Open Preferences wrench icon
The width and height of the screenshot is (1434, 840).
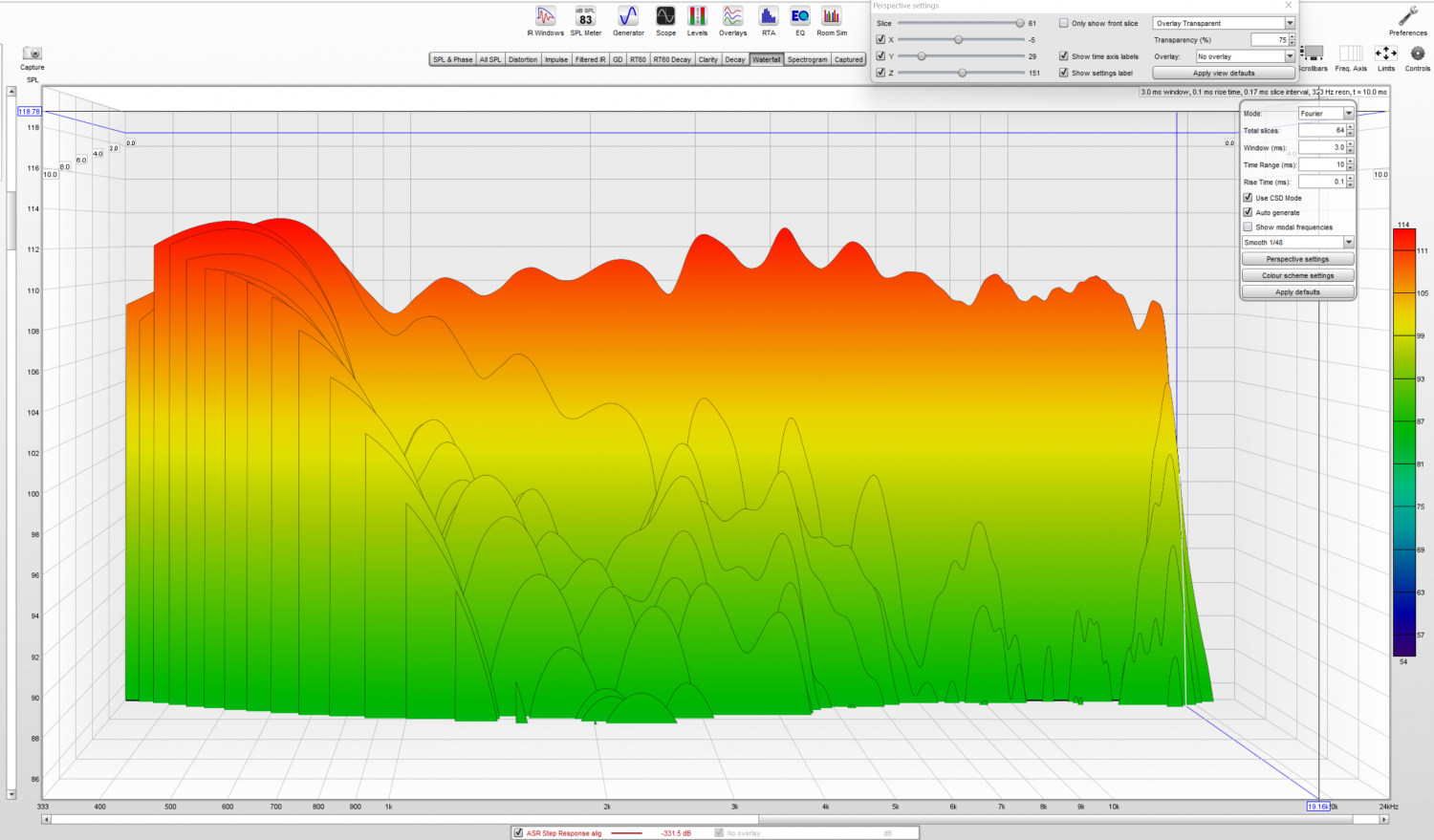click(x=1407, y=21)
